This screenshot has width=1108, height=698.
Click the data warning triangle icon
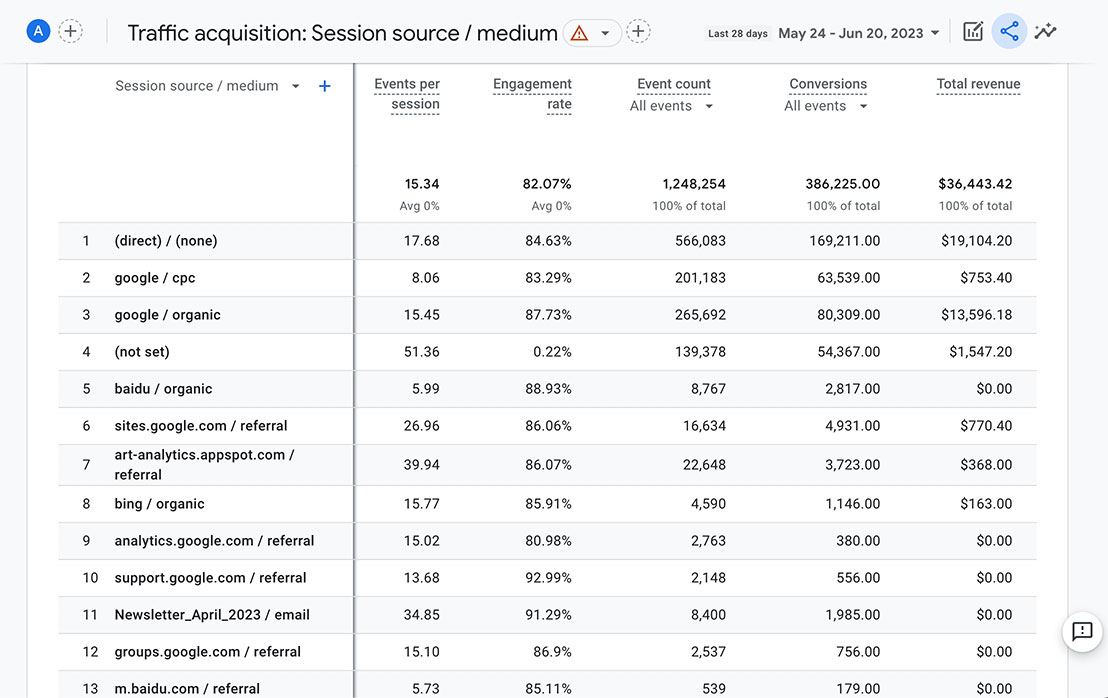579,32
